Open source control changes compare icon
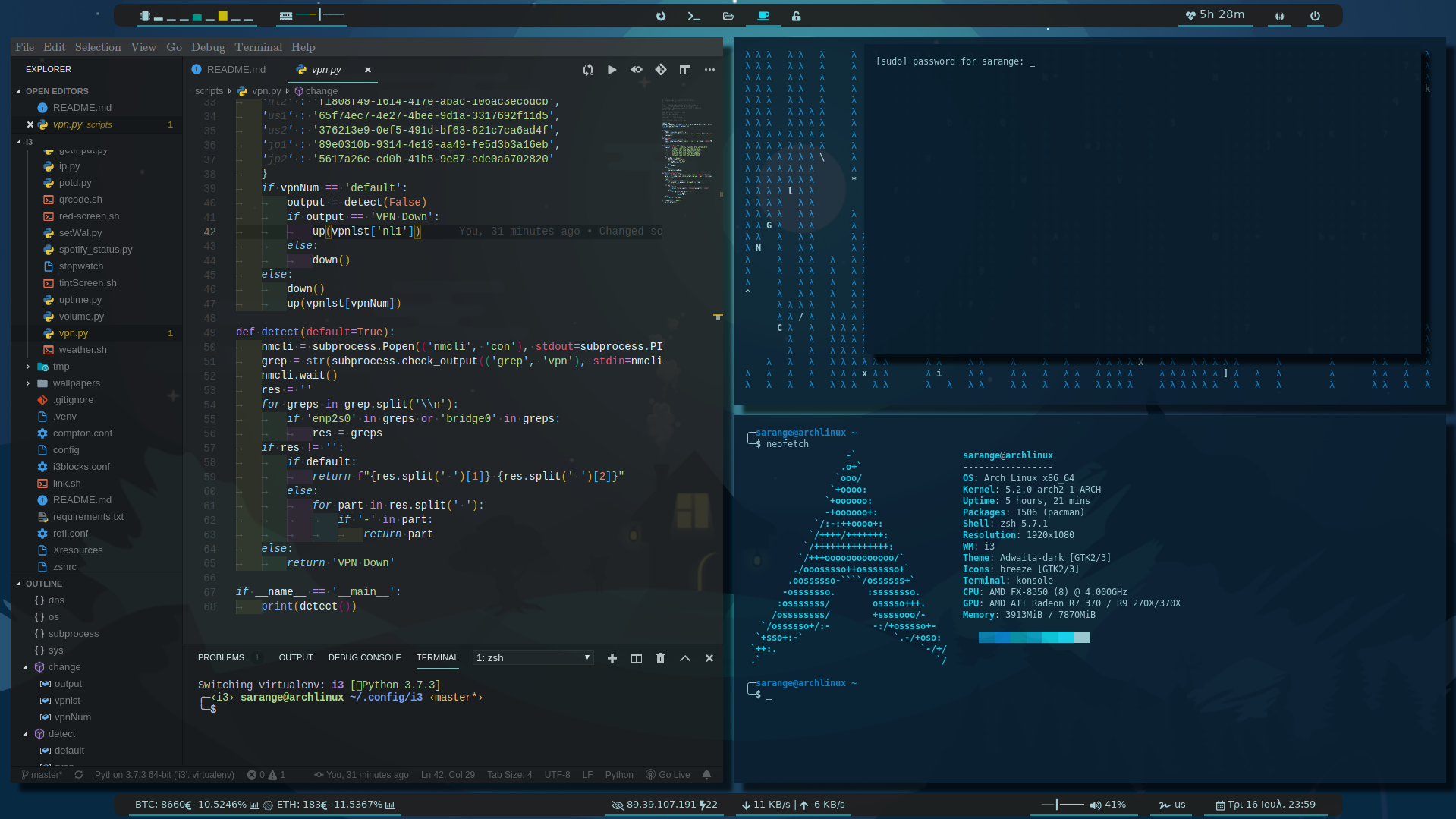The width and height of the screenshot is (1456, 819). click(x=588, y=70)
